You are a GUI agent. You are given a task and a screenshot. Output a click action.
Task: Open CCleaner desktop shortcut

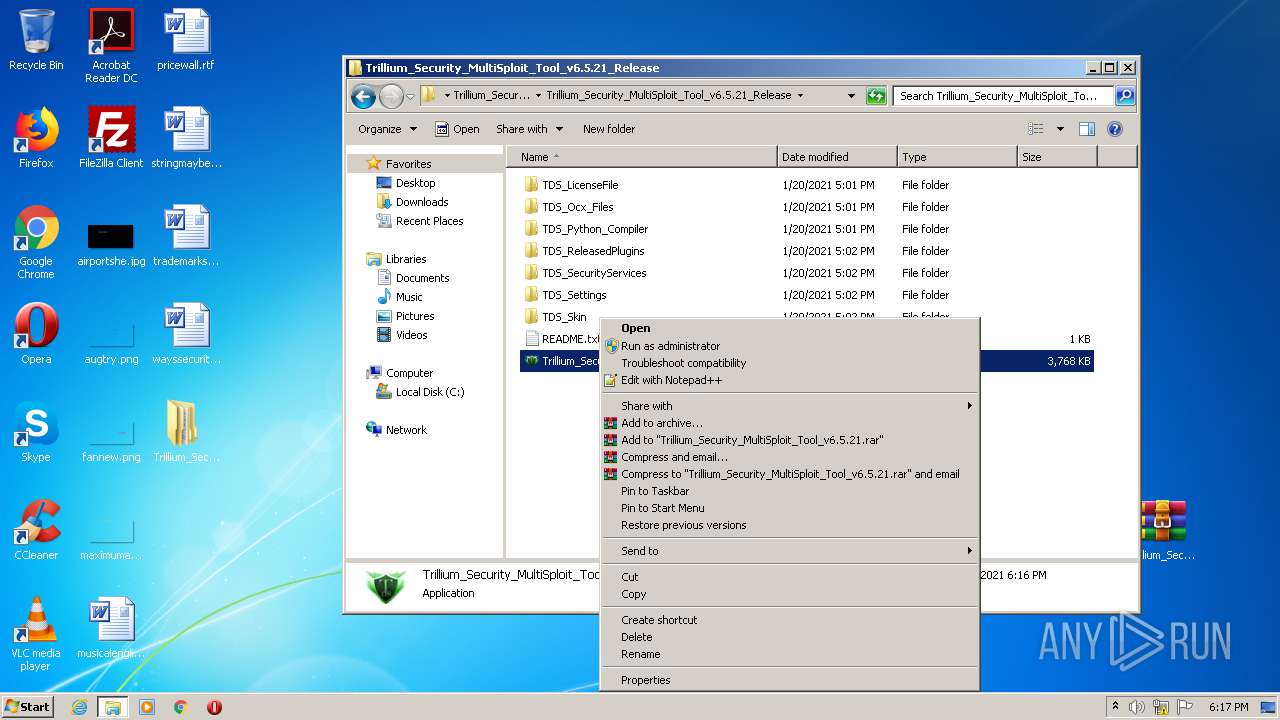[36, 530]
